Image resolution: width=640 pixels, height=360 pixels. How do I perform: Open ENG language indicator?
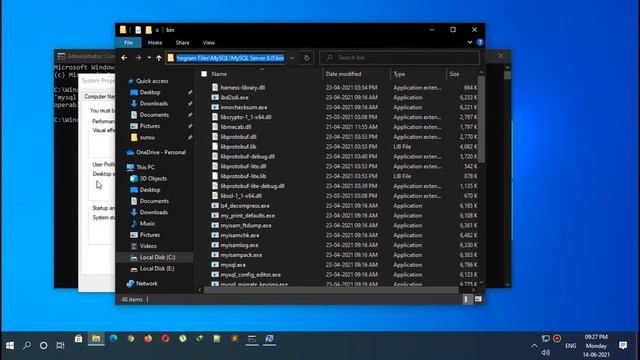tap(571, 346)
